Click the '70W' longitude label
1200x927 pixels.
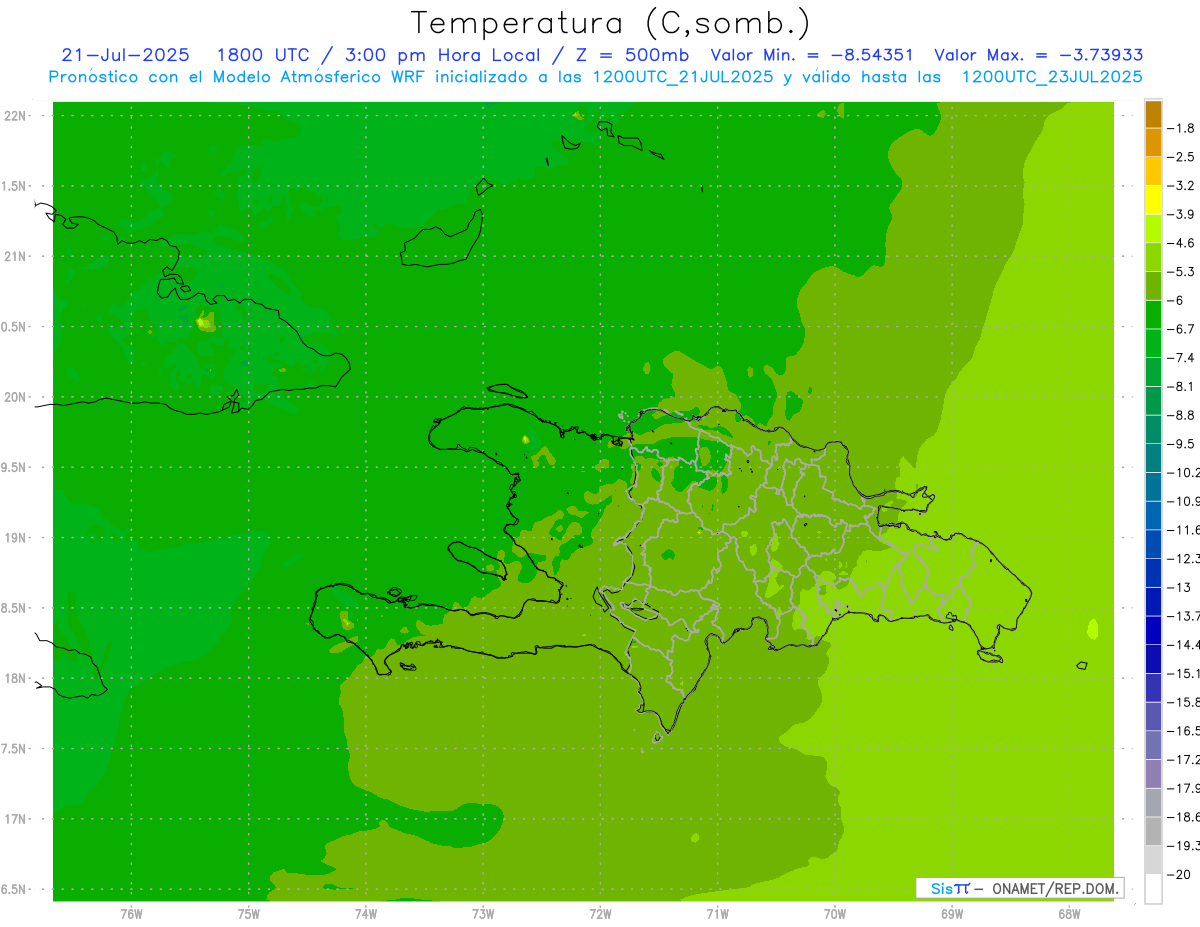[x=835, y=914]
